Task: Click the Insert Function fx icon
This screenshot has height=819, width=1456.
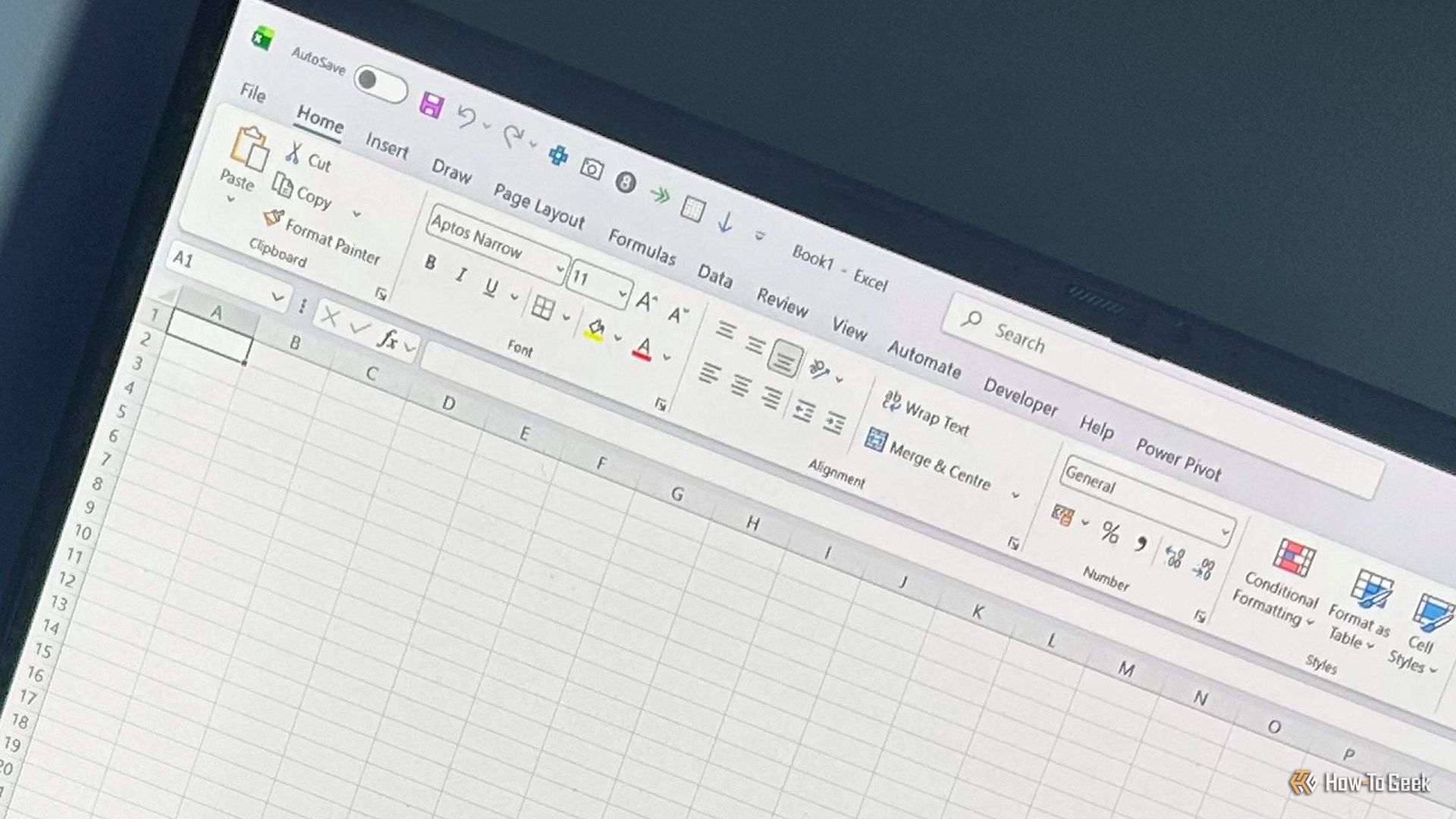Action: tap(388, 339)
